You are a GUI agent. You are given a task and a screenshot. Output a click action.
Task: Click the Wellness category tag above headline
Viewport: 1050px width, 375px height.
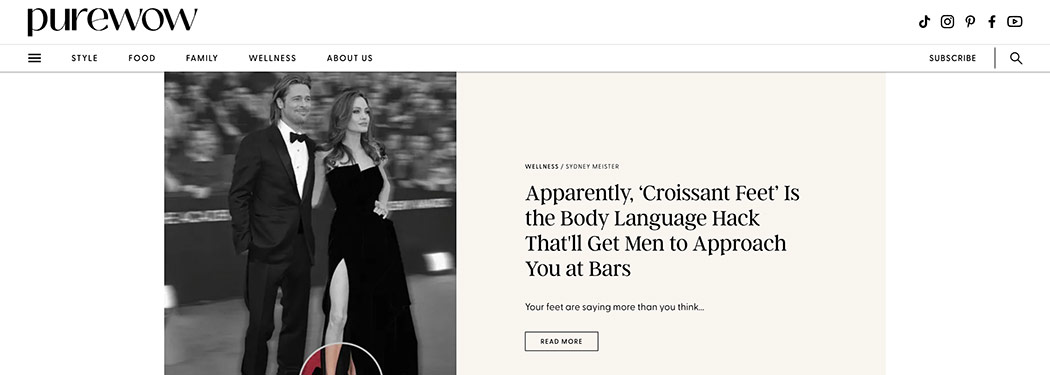click(541, 167)
